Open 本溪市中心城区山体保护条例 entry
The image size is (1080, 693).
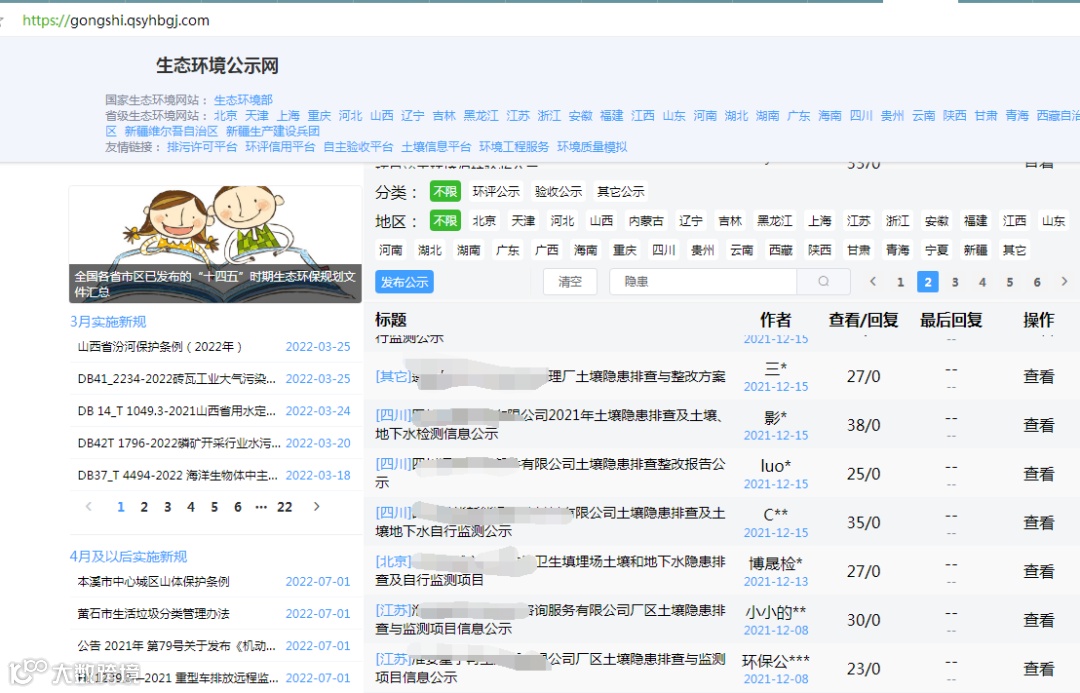click(x=154, y=581)
